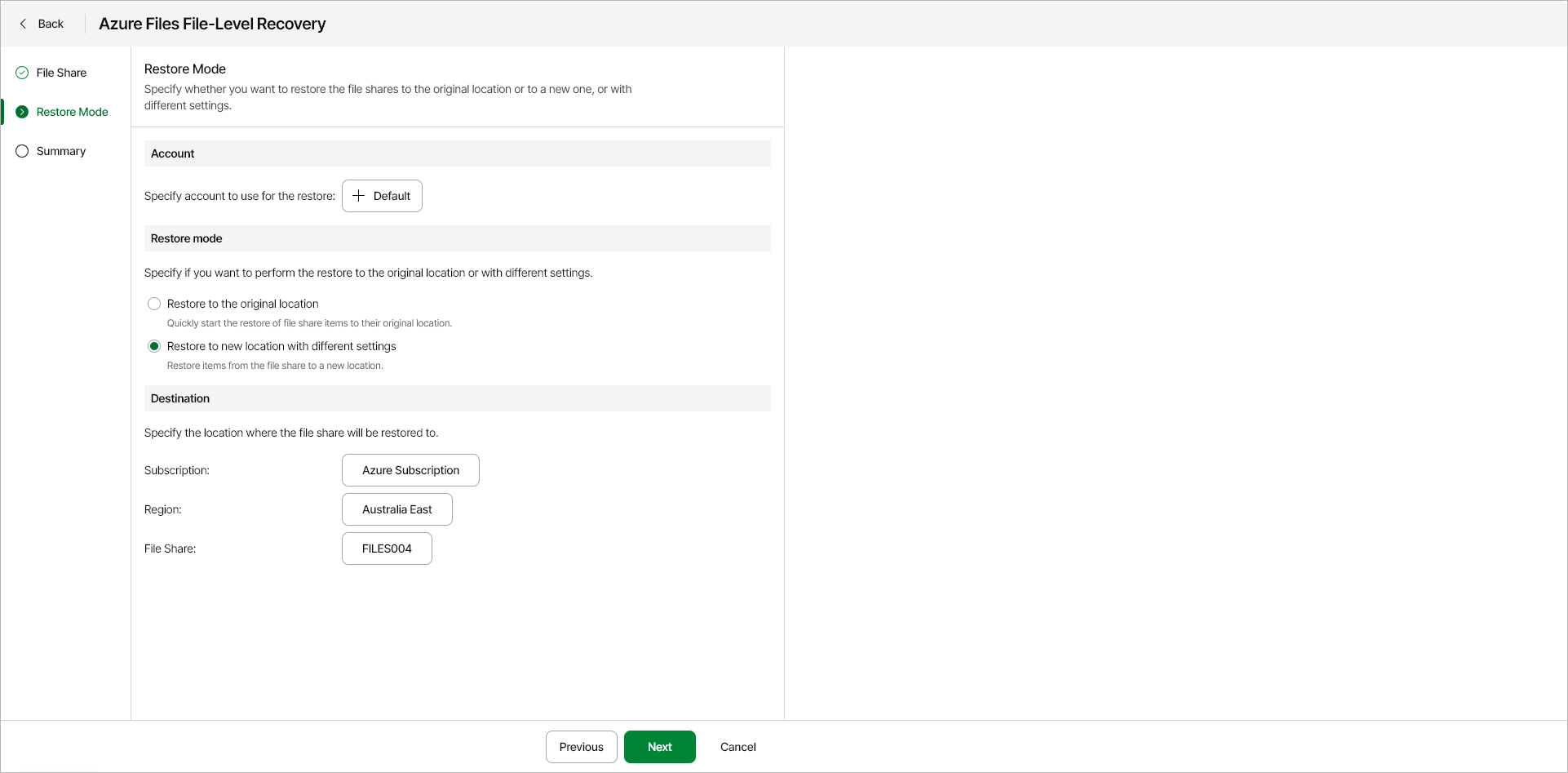The width and height of the screenshot is (1568, 773).
Task: Enable the original location restore option
Action: [154, 304]
